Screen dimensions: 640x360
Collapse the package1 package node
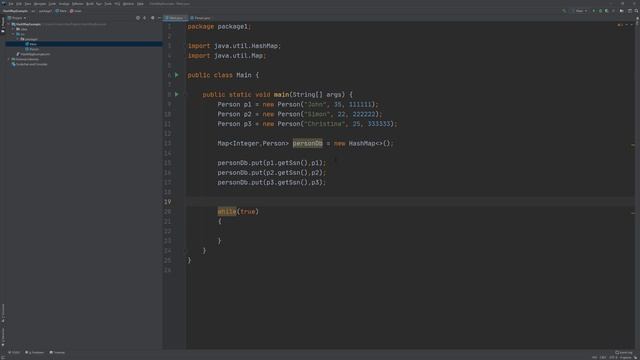(18, 39)
